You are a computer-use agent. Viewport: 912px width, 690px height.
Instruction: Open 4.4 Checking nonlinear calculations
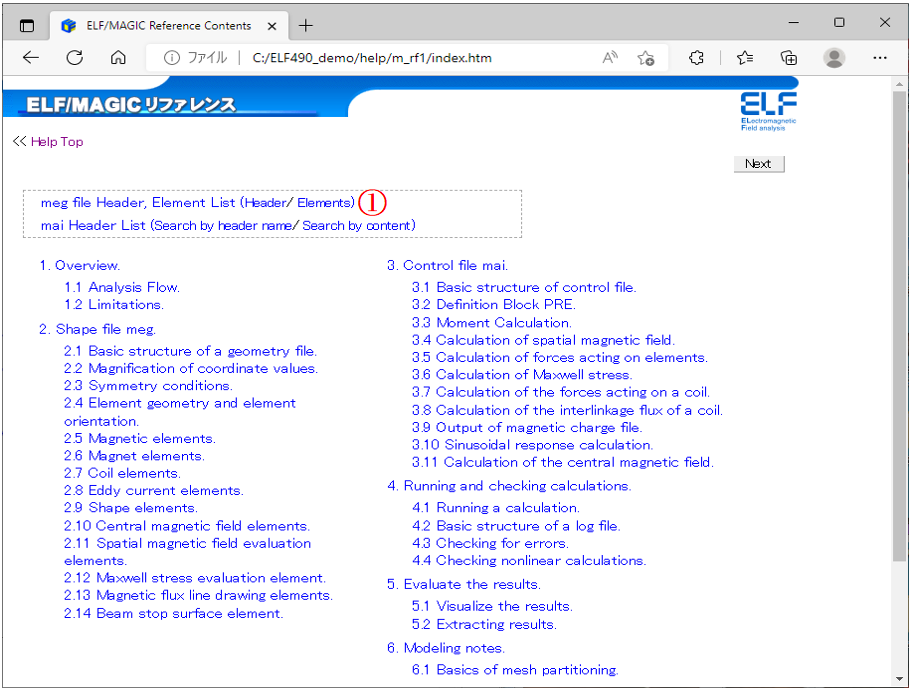529,561
